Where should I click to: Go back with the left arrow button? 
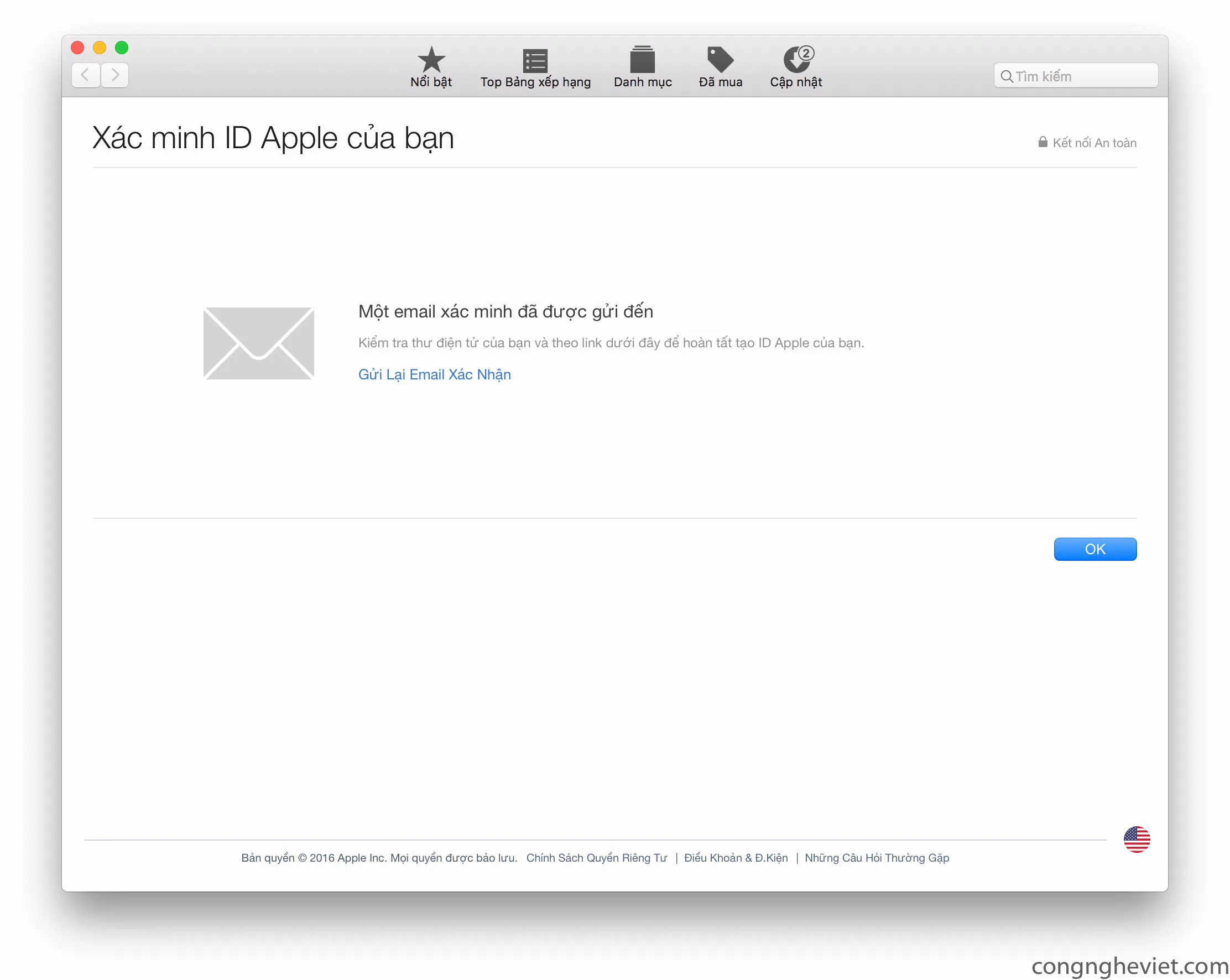click(86, 75)
